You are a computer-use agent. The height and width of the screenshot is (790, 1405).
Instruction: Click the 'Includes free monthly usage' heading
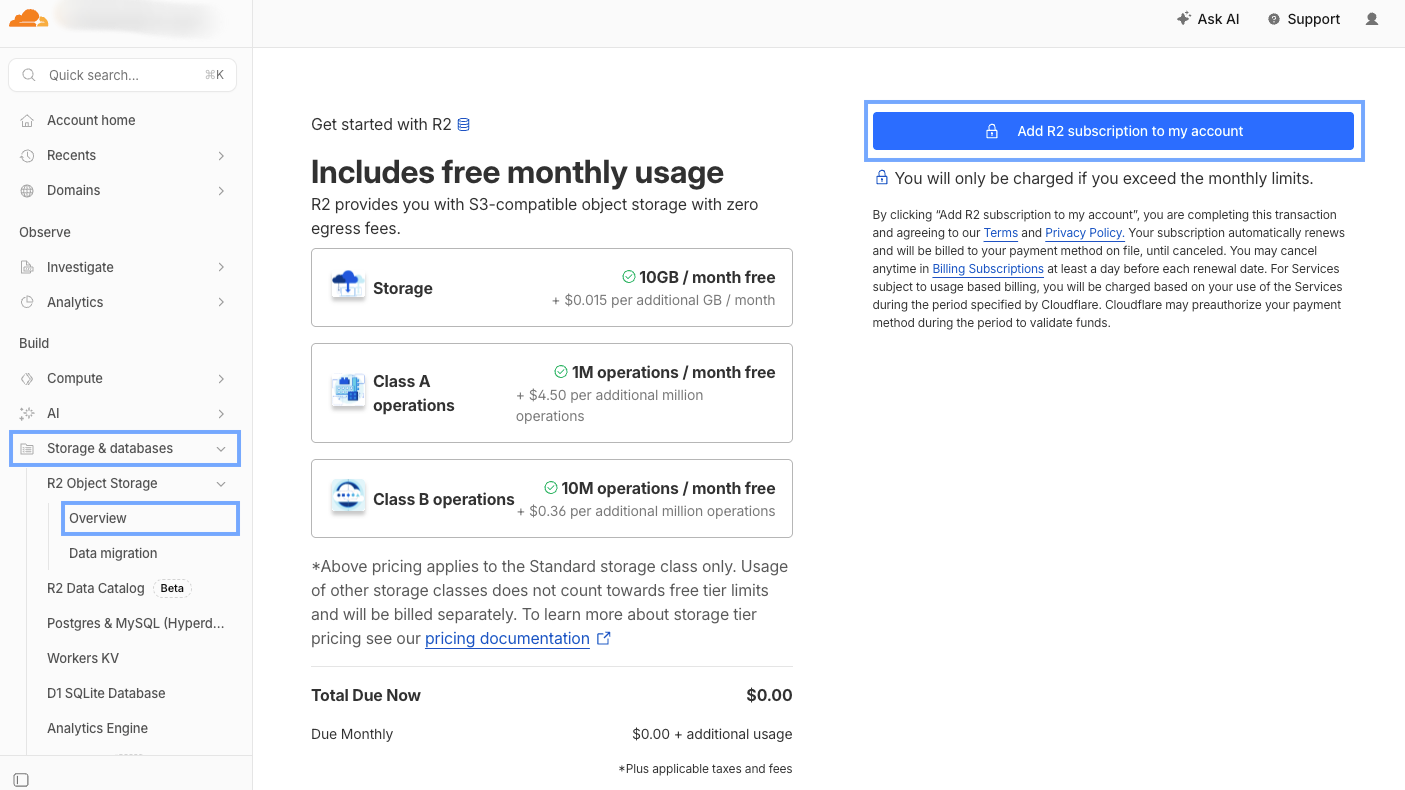(x=517, y=172)
